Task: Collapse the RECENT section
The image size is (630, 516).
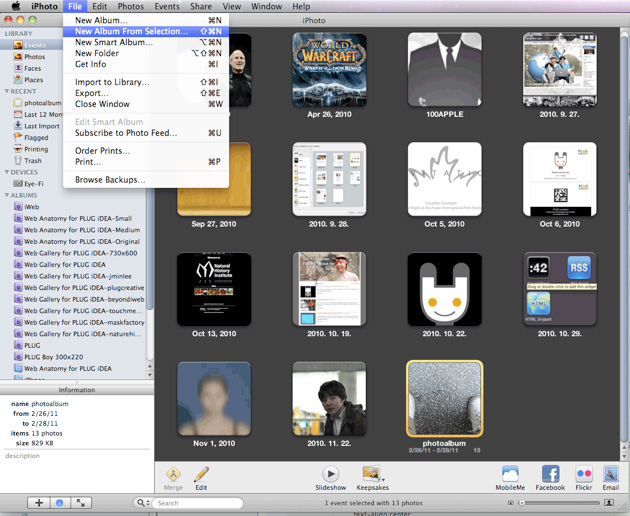Action: pos(6,91)
